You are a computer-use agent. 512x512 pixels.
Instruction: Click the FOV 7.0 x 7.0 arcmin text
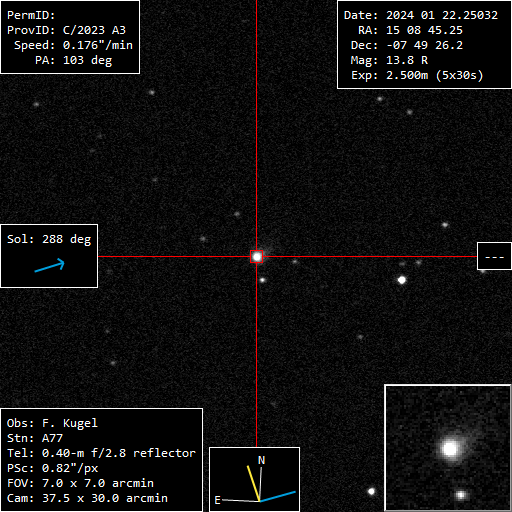[x=80, y=483]
